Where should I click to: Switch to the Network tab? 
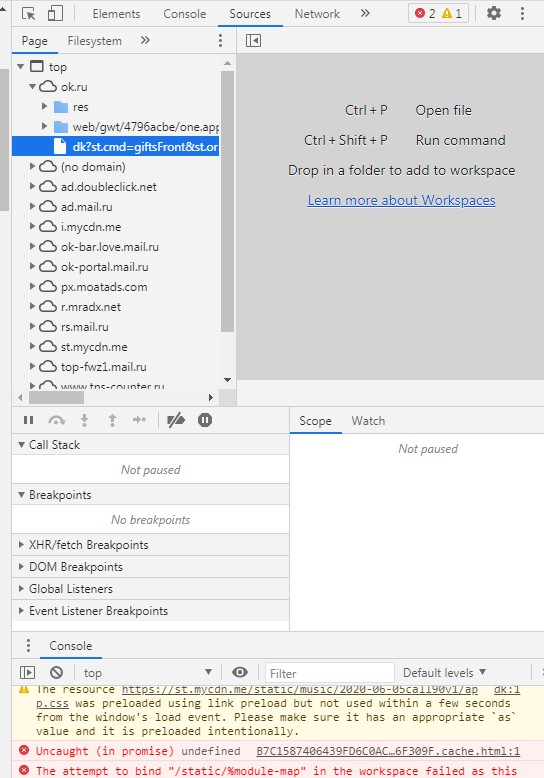tap(317, 14)
